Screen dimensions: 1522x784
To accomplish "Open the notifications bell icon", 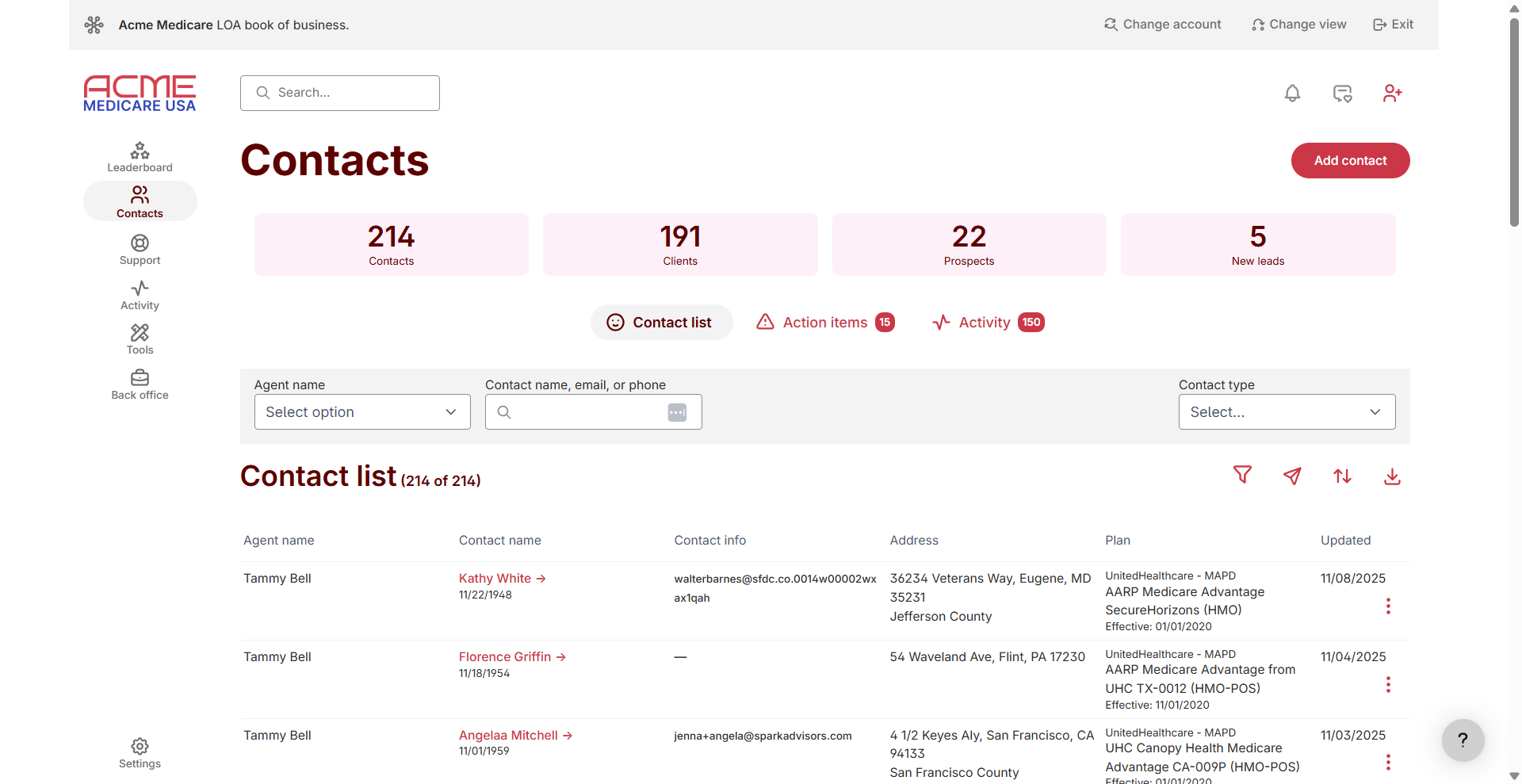I will point(1291,93).
